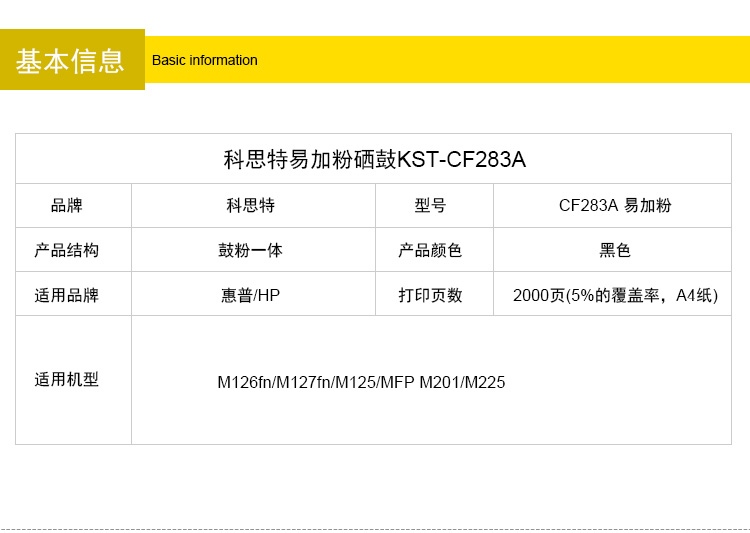Click the 适用品牌 label cell
750x533 pixels.
coord(67,296)
